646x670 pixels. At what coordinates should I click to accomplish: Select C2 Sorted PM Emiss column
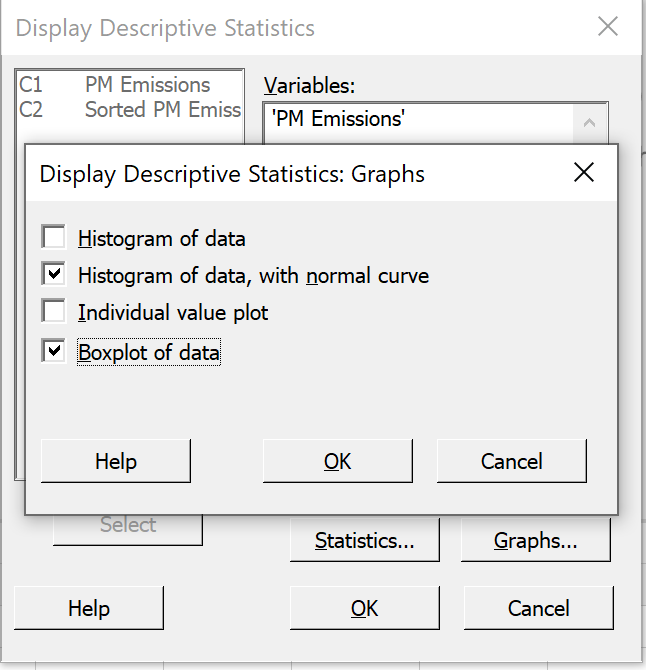(x=130, y=109)
